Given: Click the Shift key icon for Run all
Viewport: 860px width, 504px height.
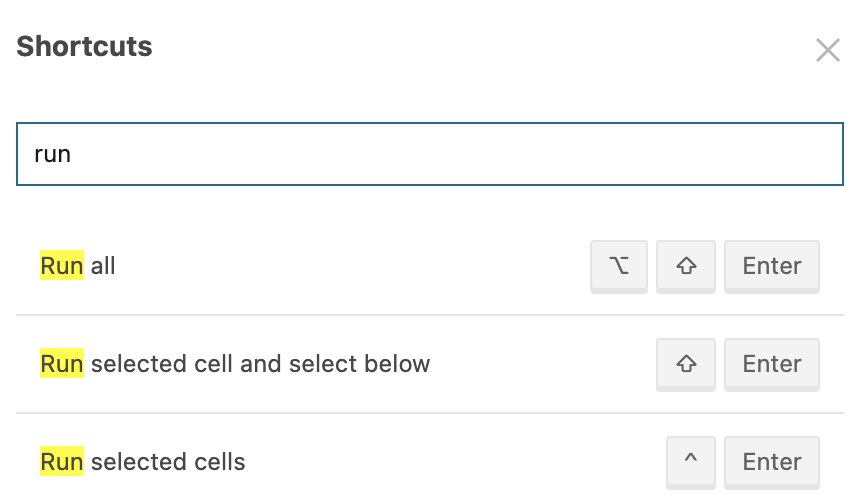Looking at the screenshot, I should 686,266.
